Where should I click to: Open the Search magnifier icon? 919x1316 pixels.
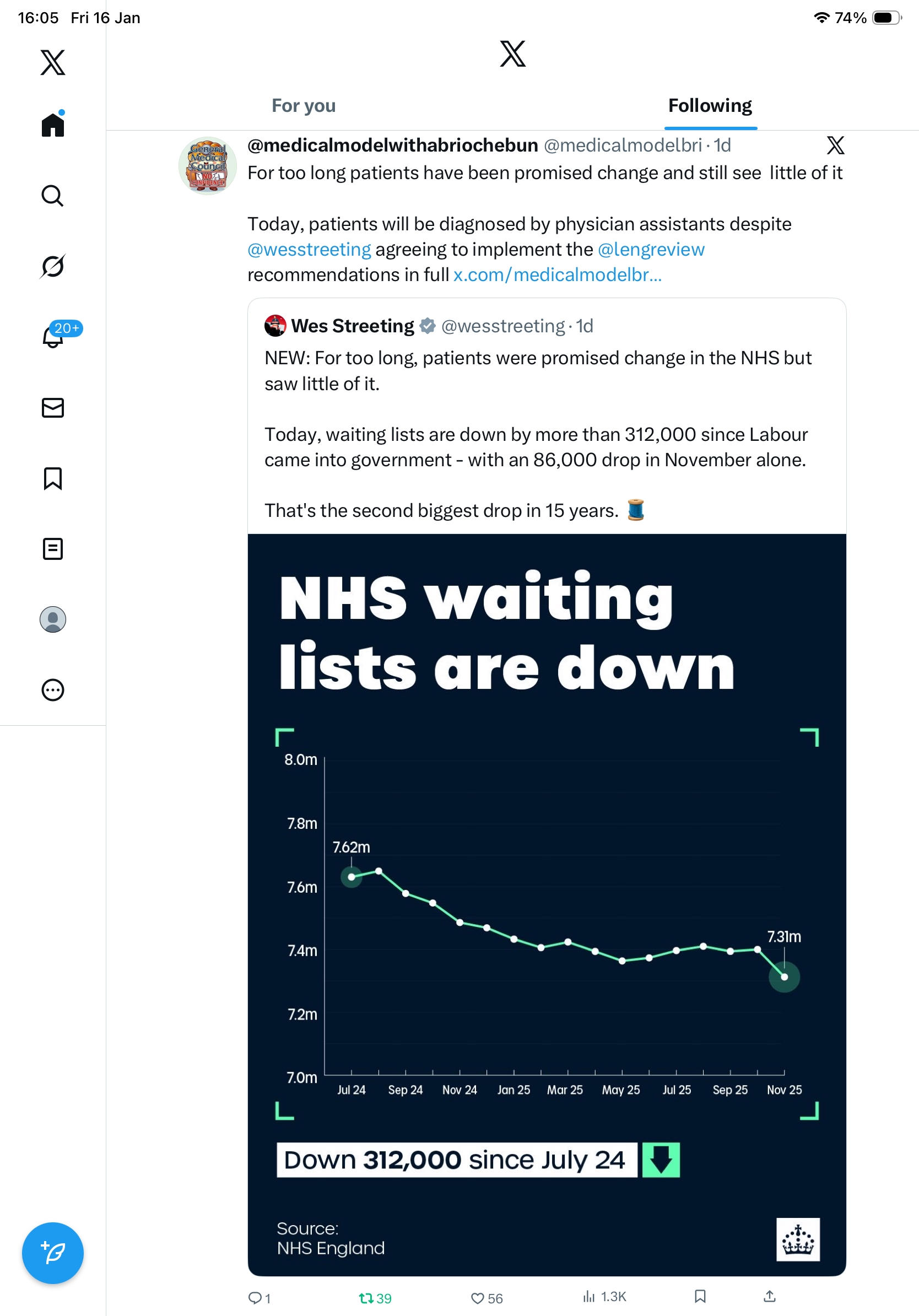click(53, 196)
